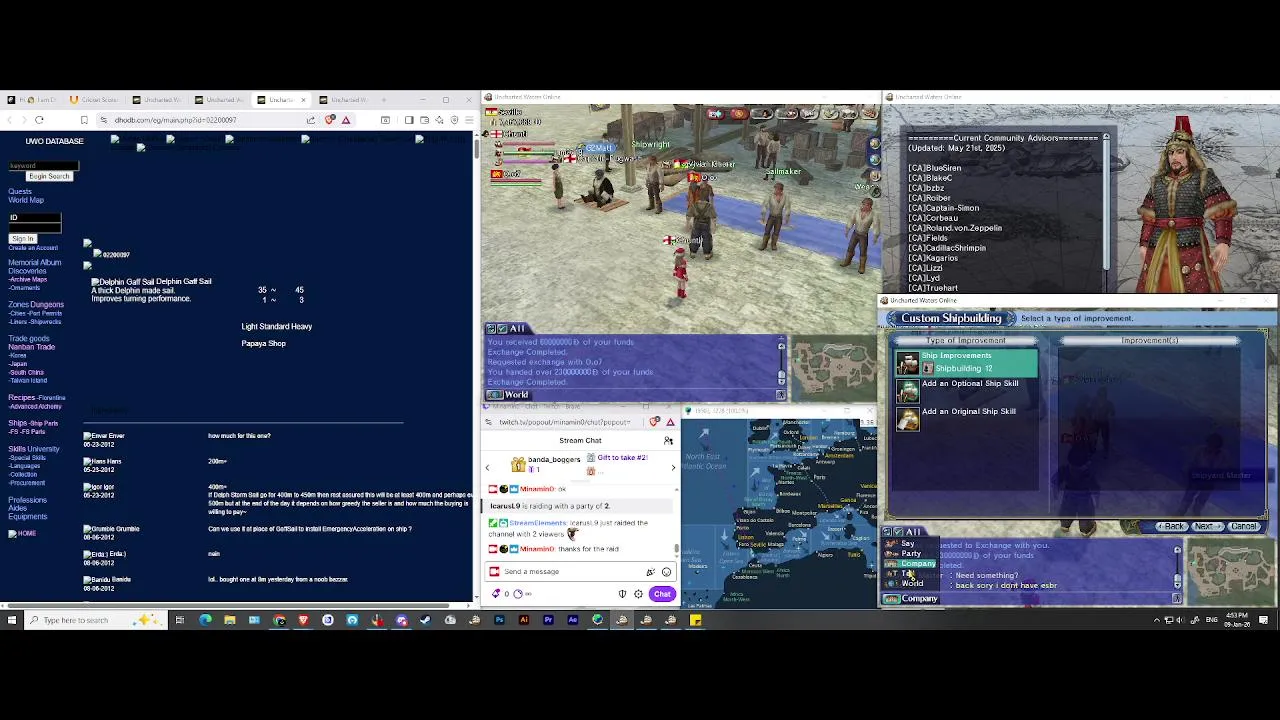Click Next in Custom Shipbuilding dialog

tap(1207, 526)
